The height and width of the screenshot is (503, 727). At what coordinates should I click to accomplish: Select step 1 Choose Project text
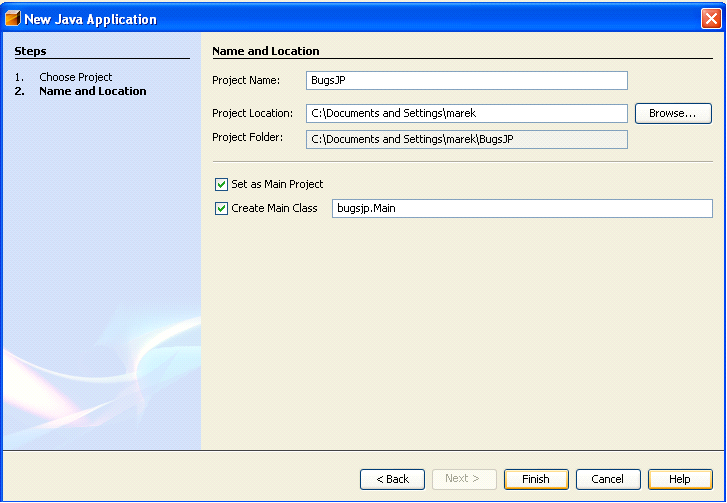(x=76, y=77)
